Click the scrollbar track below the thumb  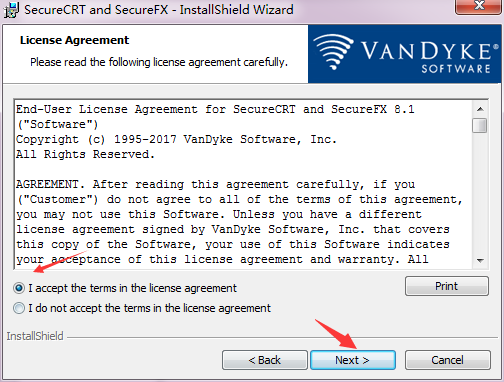click(480, 193)
